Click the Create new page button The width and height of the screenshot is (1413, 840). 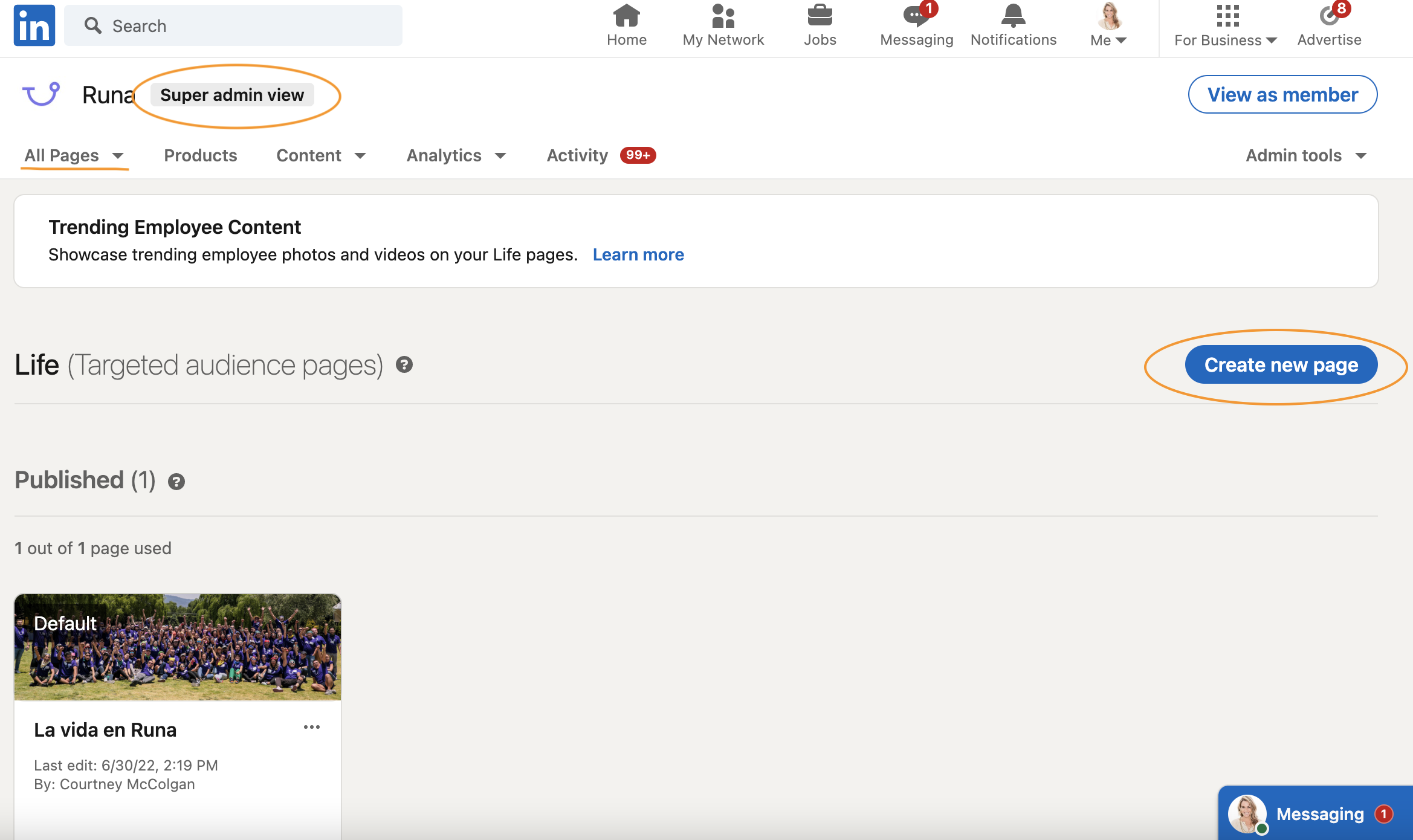(1281, 364)
